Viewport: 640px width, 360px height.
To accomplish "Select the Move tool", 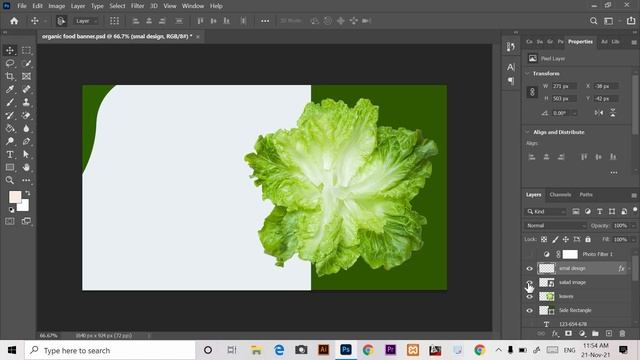I will [10, 50].
